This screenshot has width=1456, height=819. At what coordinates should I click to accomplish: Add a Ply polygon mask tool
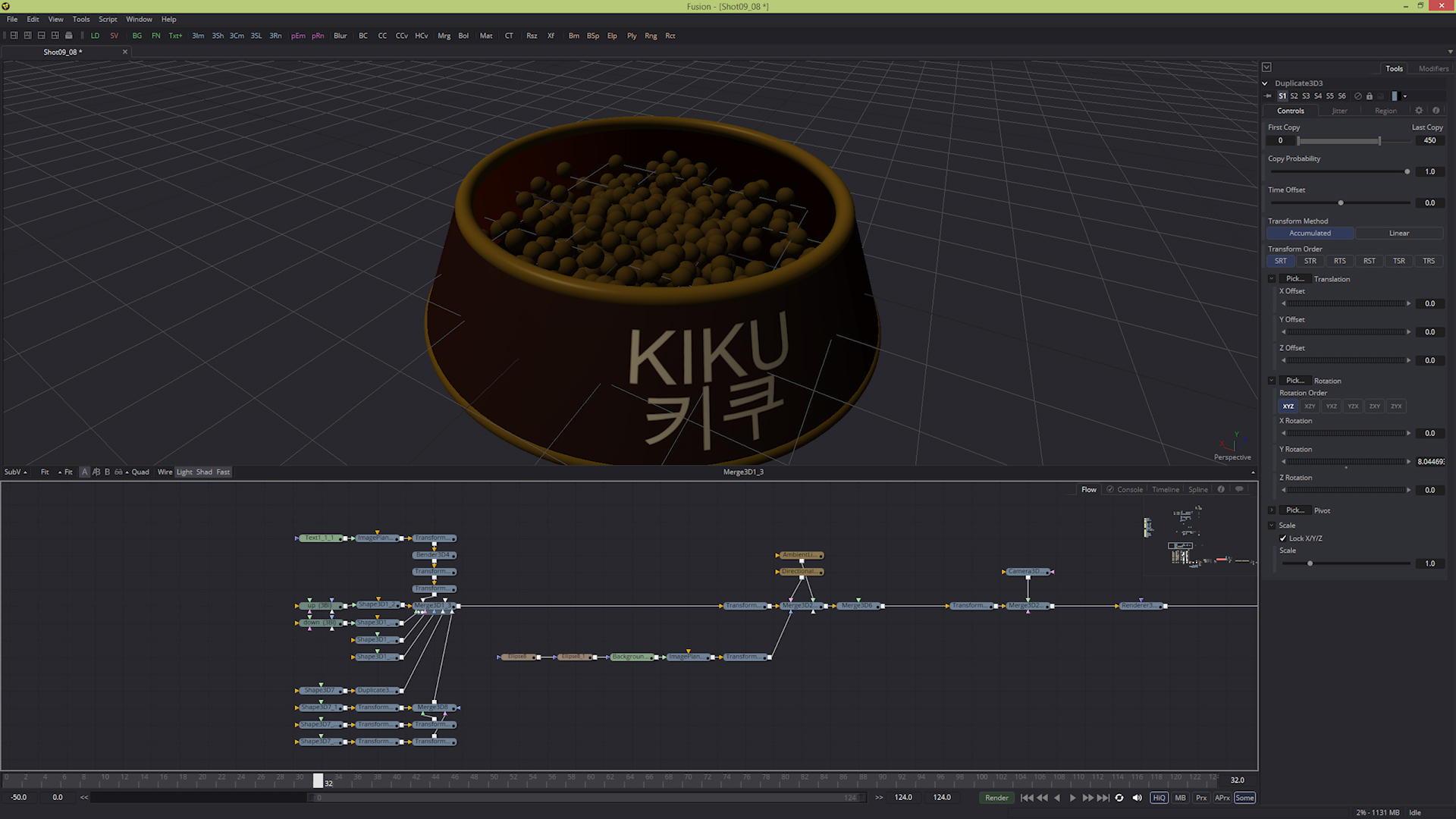632,36
